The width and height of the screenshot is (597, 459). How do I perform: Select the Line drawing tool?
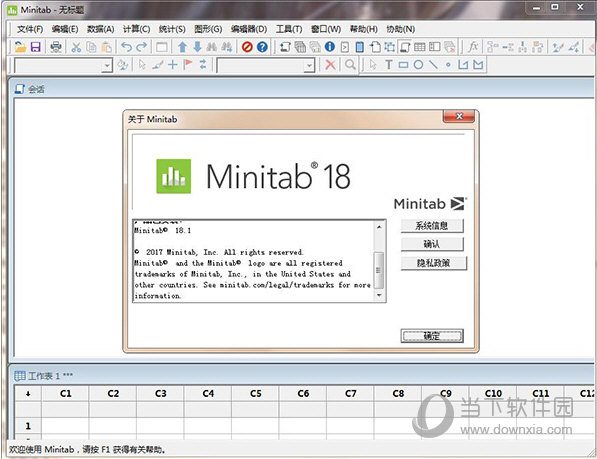click(x=433, y=65)
